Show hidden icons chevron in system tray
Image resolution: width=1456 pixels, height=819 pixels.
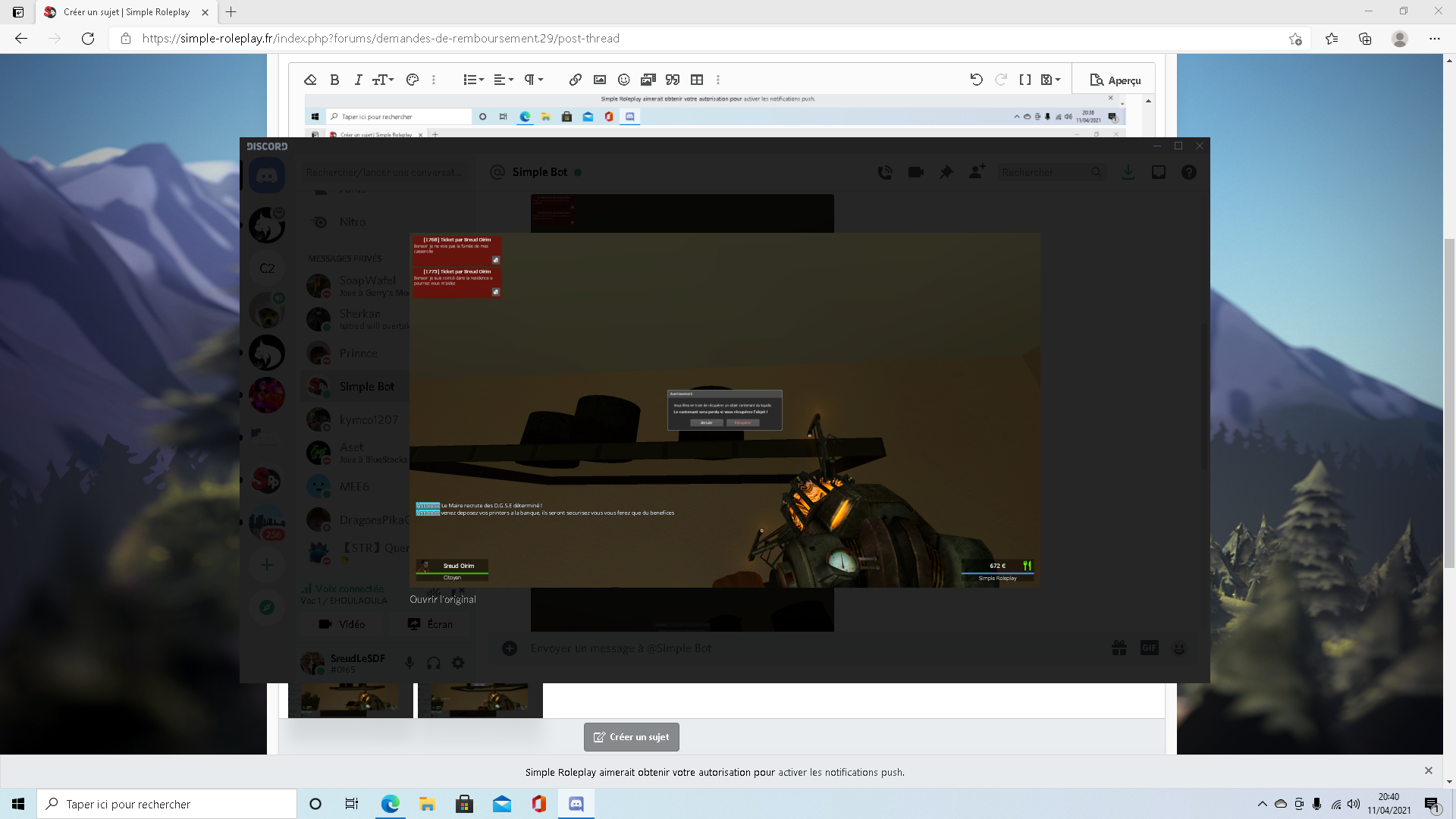pos(1262,804)
